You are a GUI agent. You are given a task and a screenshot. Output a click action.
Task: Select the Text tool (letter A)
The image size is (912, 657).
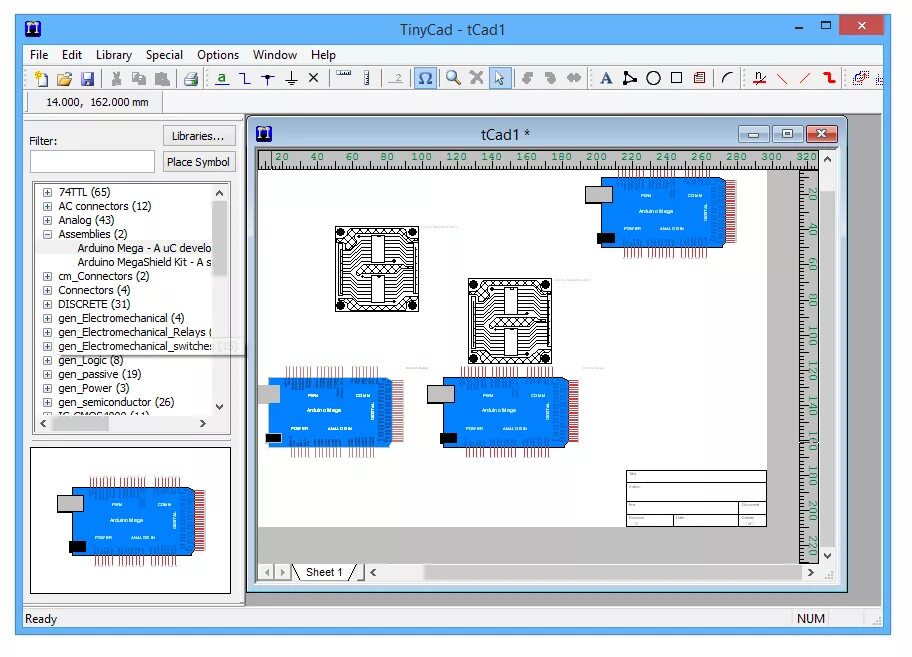(606, 78)
